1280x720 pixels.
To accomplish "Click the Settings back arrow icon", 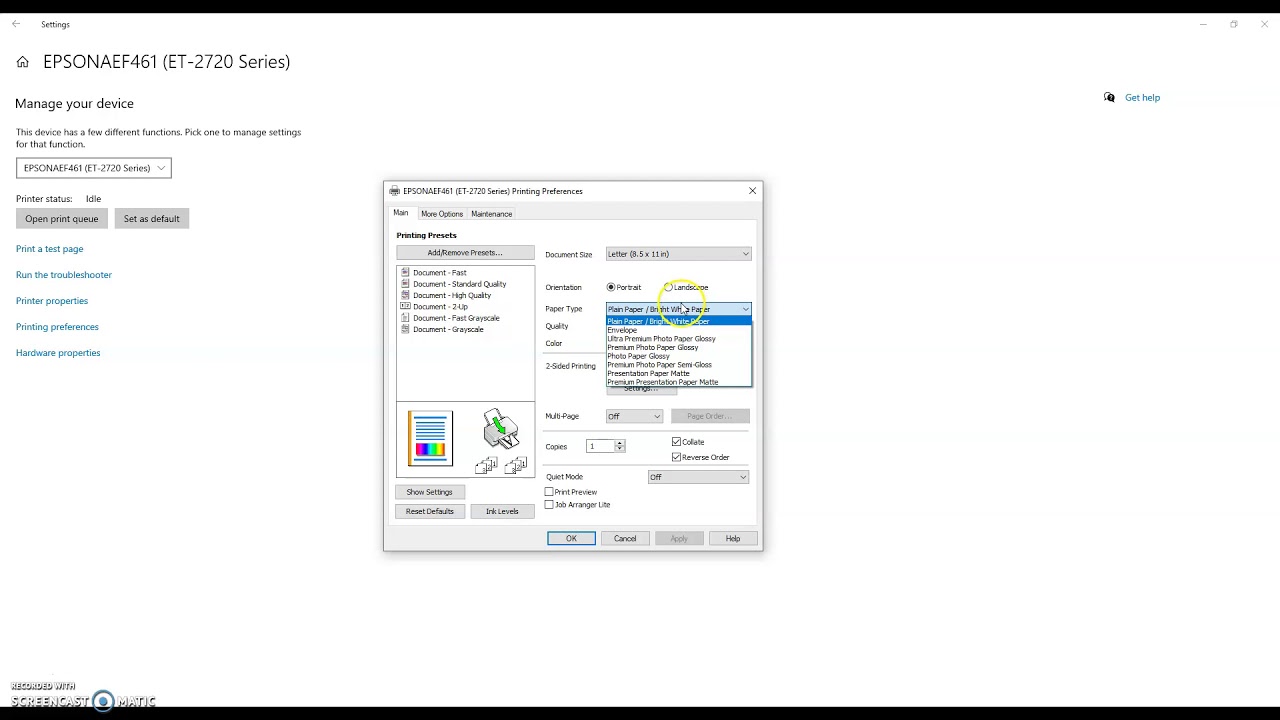I will pos(16,24).
